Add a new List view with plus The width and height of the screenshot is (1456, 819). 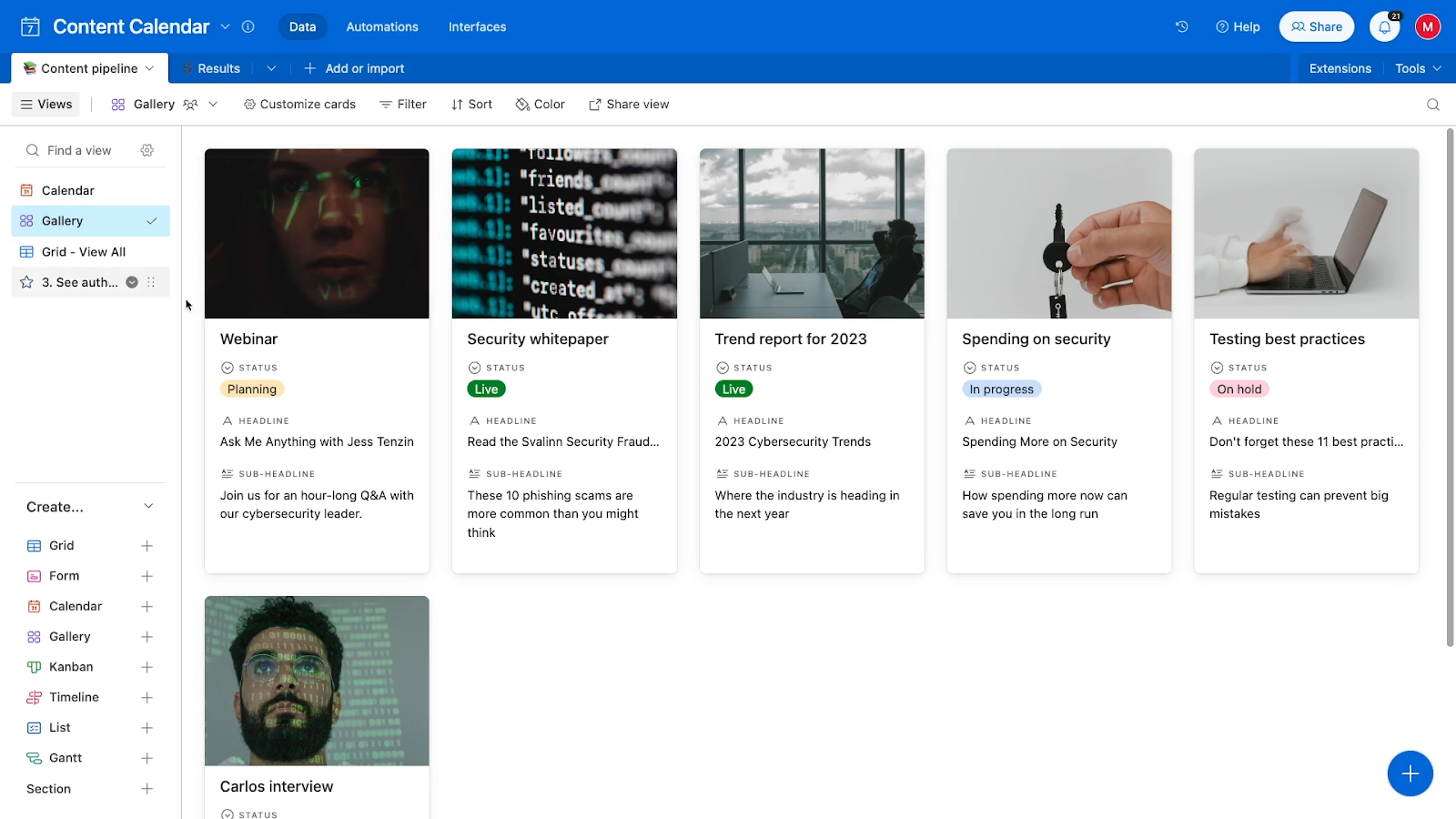pyautogui.click(x=147, y=728)
